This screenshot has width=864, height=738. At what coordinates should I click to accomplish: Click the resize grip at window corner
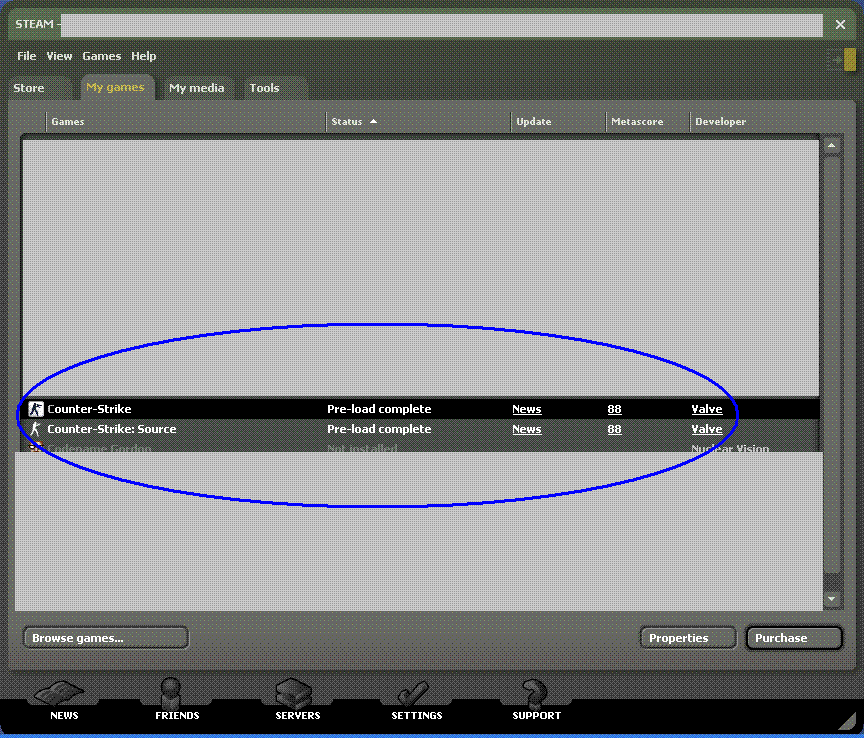pos(849,722)
